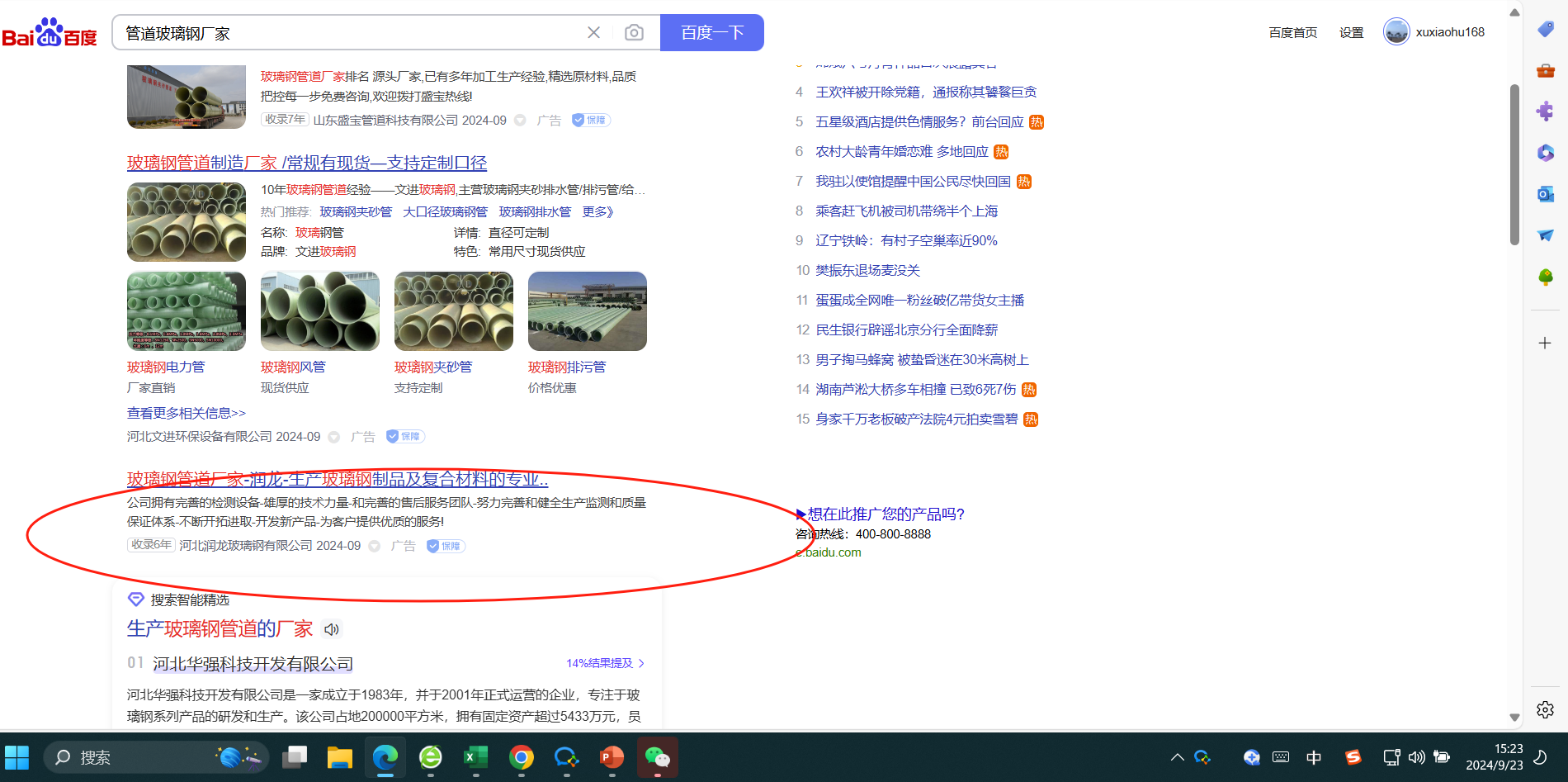Open the shopping tag sidebar icon
1568x782 pixels.
tap(1545, 29)
